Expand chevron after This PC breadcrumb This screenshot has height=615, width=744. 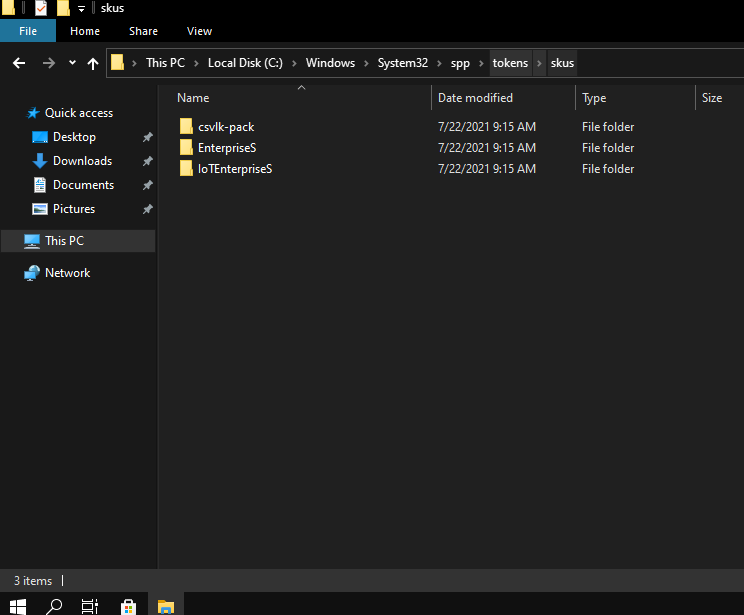pos(196,63)
